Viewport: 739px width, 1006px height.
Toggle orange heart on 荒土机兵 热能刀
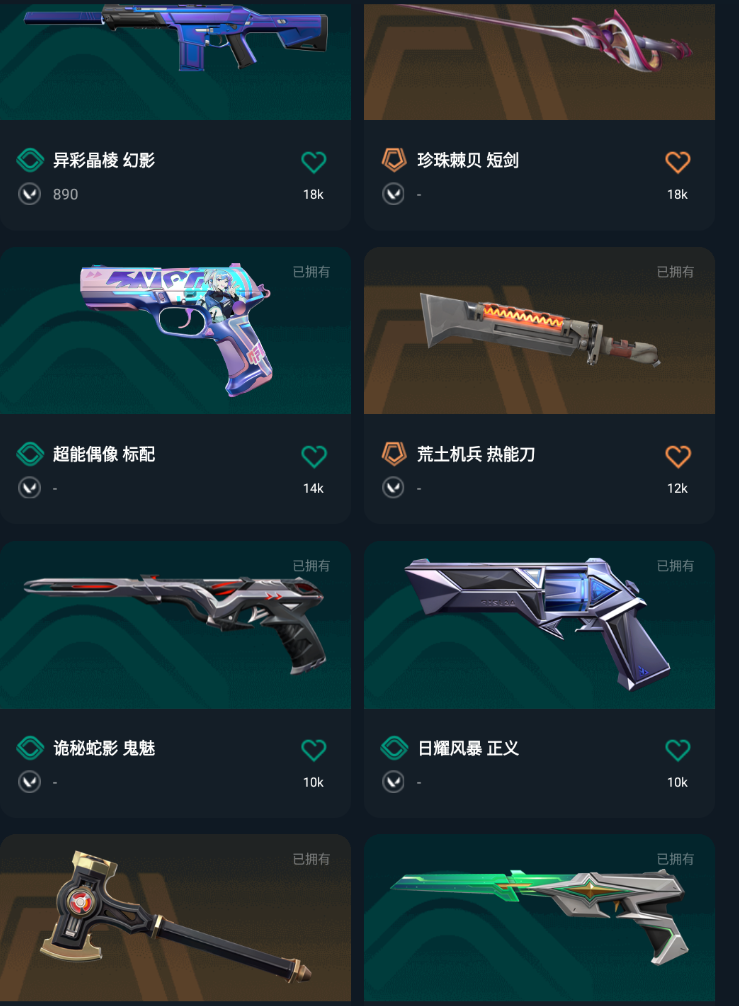(x=677, y=456)
